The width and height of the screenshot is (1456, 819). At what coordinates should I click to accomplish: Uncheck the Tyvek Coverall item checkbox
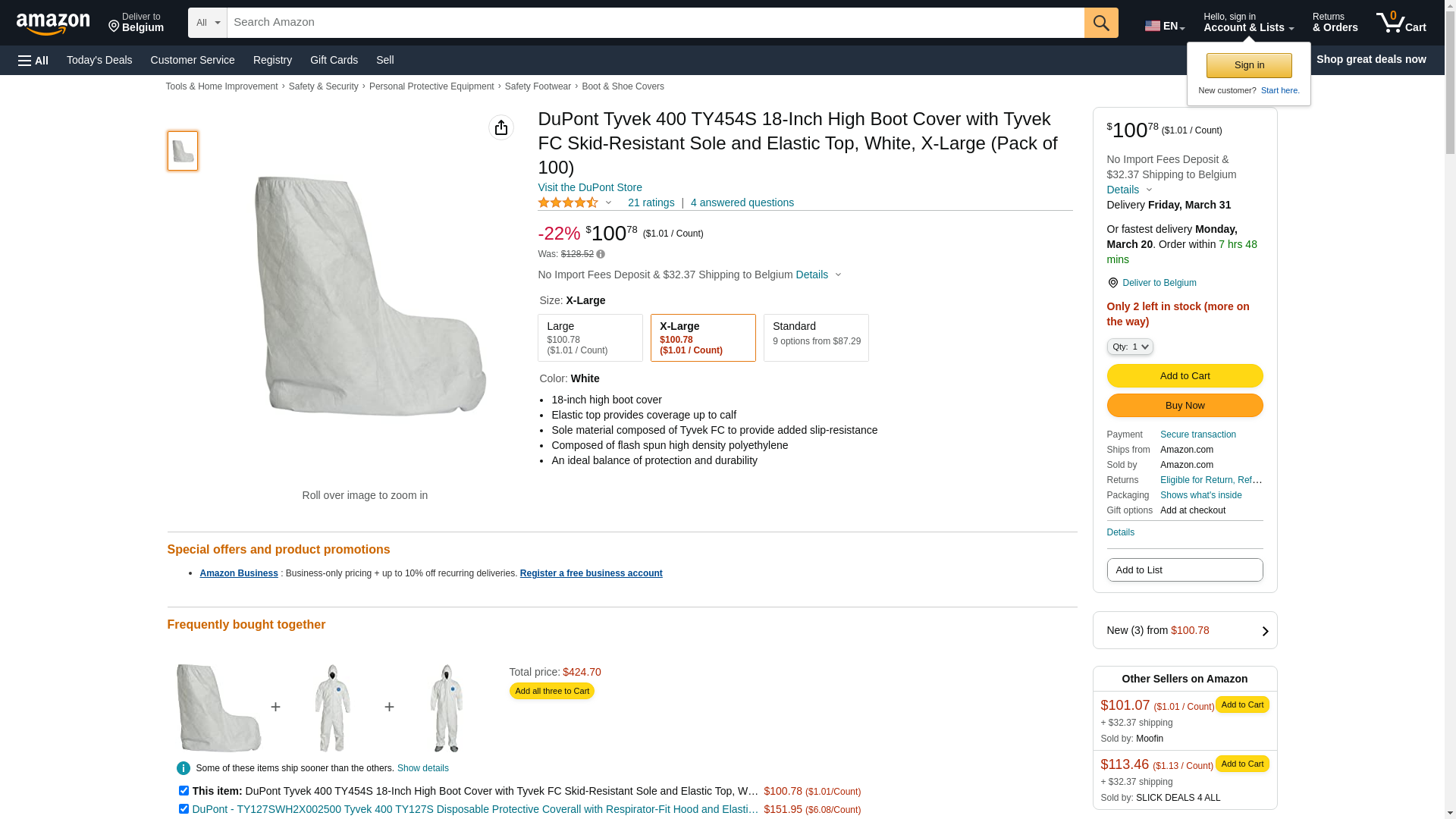coord(184,808)
